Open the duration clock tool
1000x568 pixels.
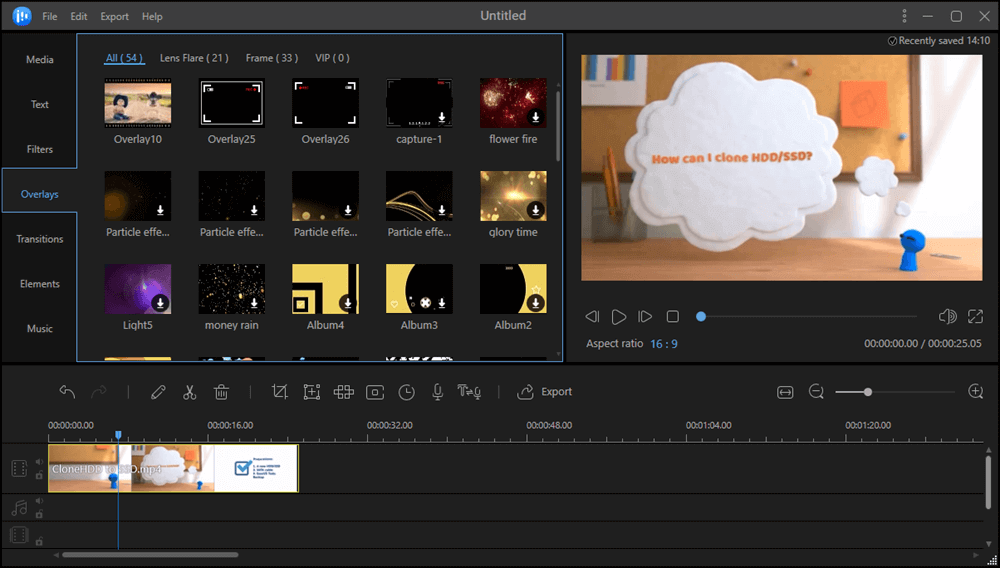tap(406, 392)
